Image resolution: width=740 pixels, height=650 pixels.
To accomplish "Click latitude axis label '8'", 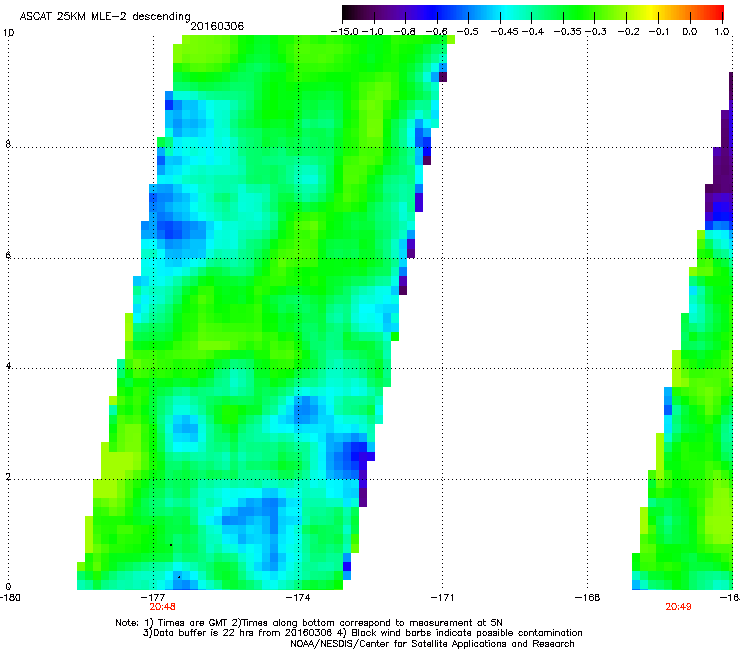I will [x=8, y=144].
